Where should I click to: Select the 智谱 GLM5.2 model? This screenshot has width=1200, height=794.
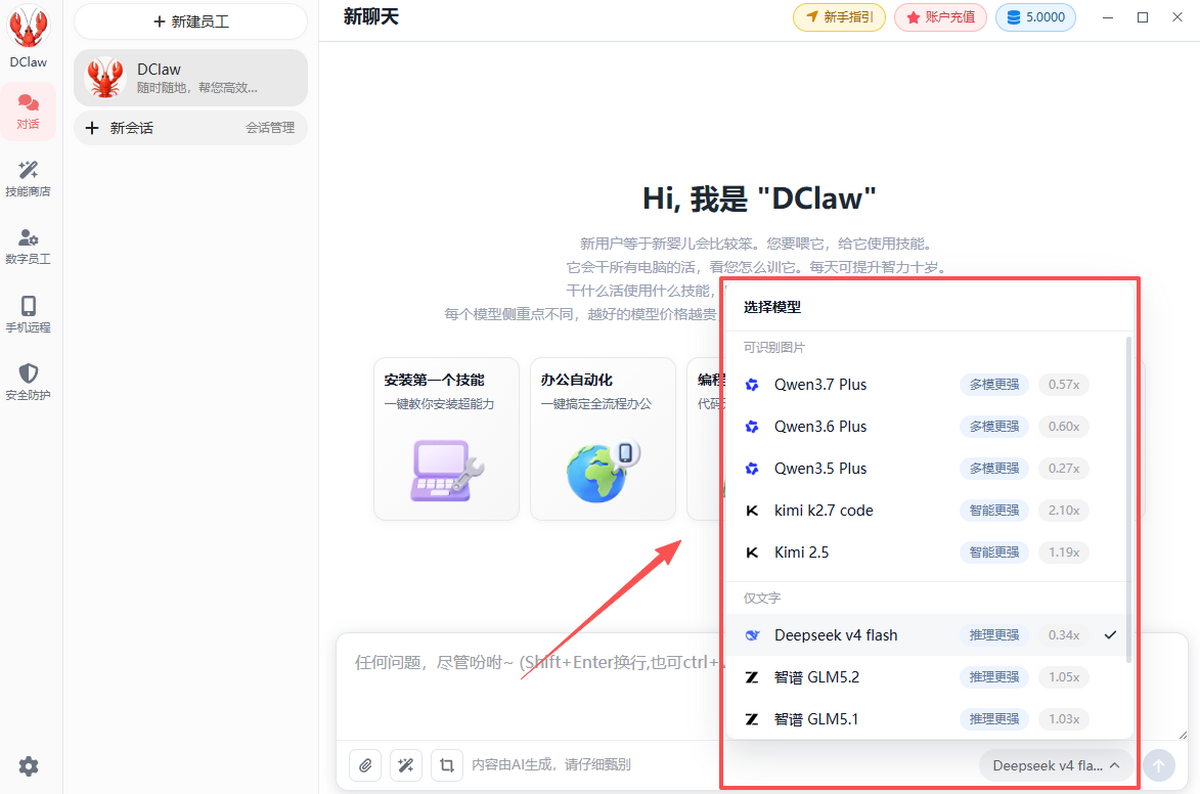click(x=925, y=677)
